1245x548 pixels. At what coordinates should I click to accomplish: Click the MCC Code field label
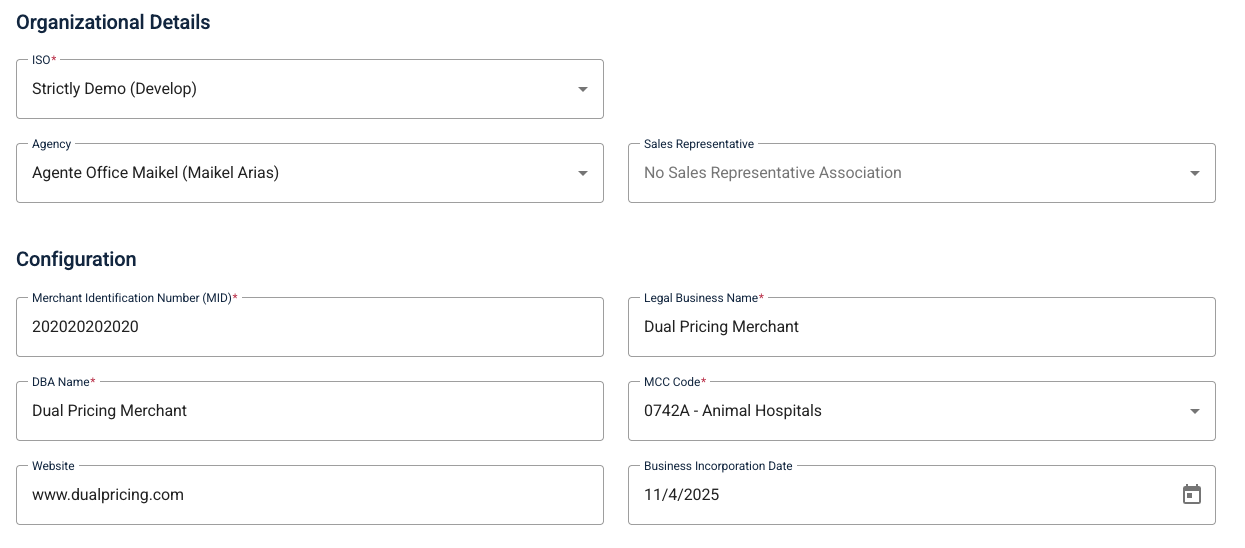[675, 382]
